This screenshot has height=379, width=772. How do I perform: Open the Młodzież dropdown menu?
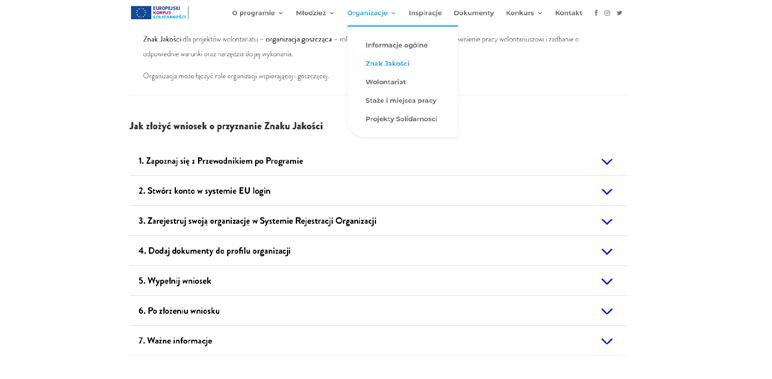[x=315, y=13]
